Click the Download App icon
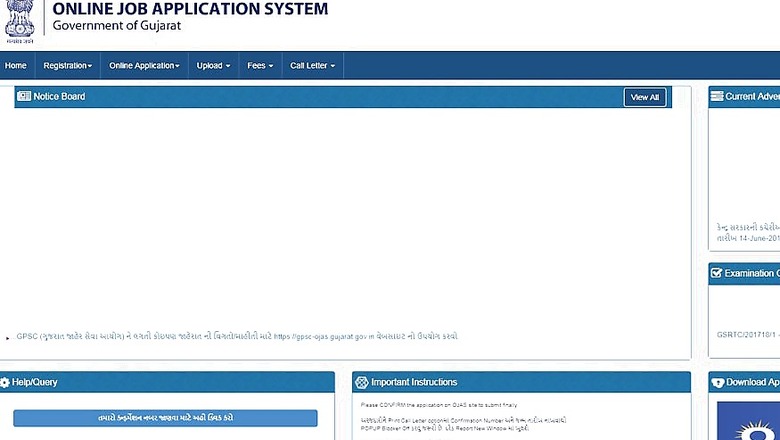Viewport: 780px width, 440px height. (x=718, y=383)
